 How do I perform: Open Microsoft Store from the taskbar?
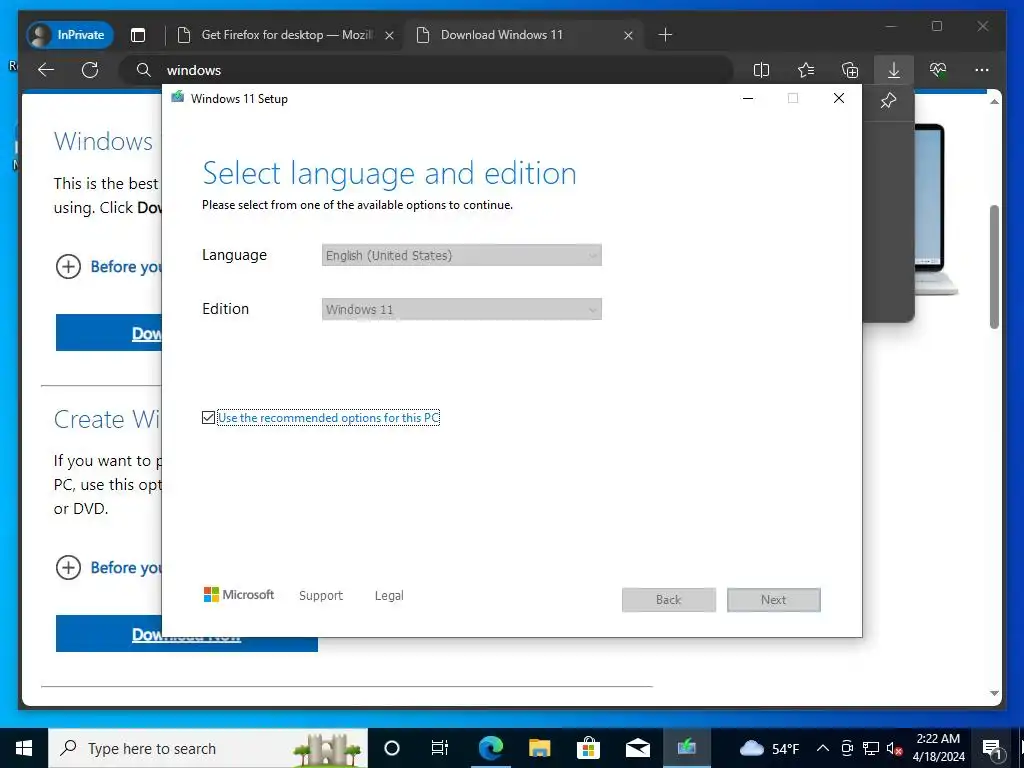click(588, 748)
